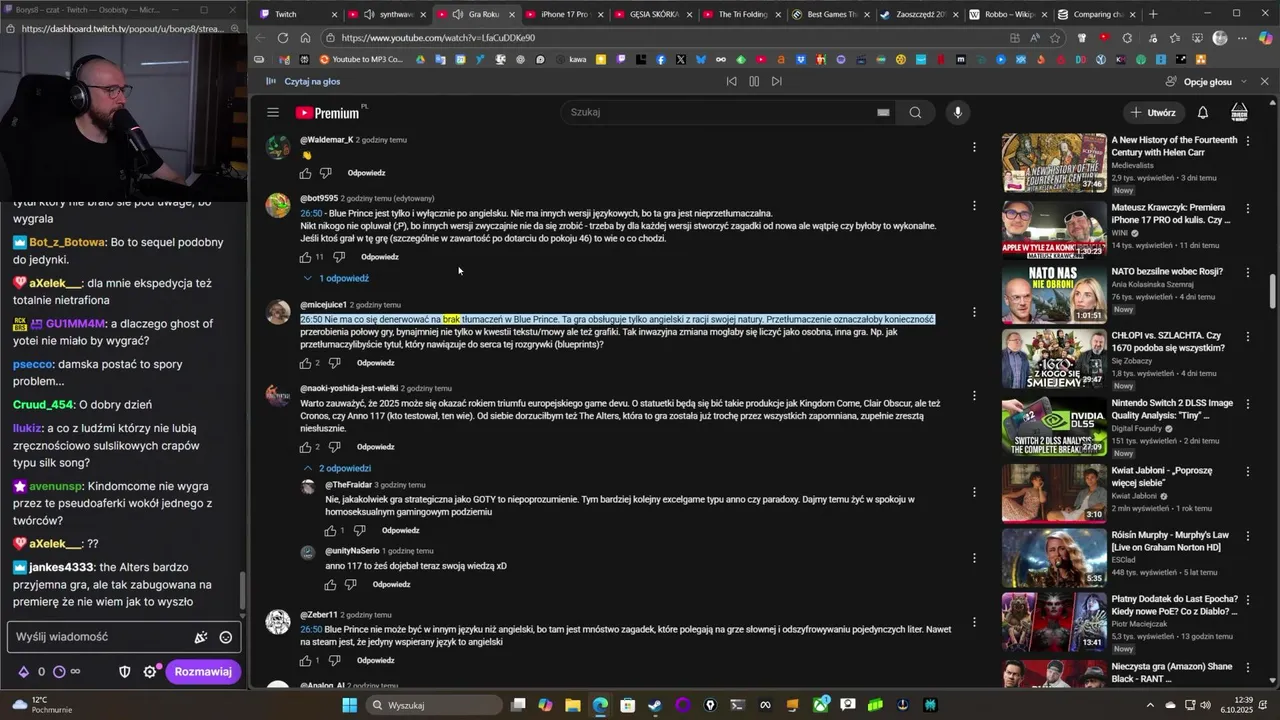Open Twitch chat settings gear
The image size is (1280, 720).
pyautogui.click(x=150, y=672)
